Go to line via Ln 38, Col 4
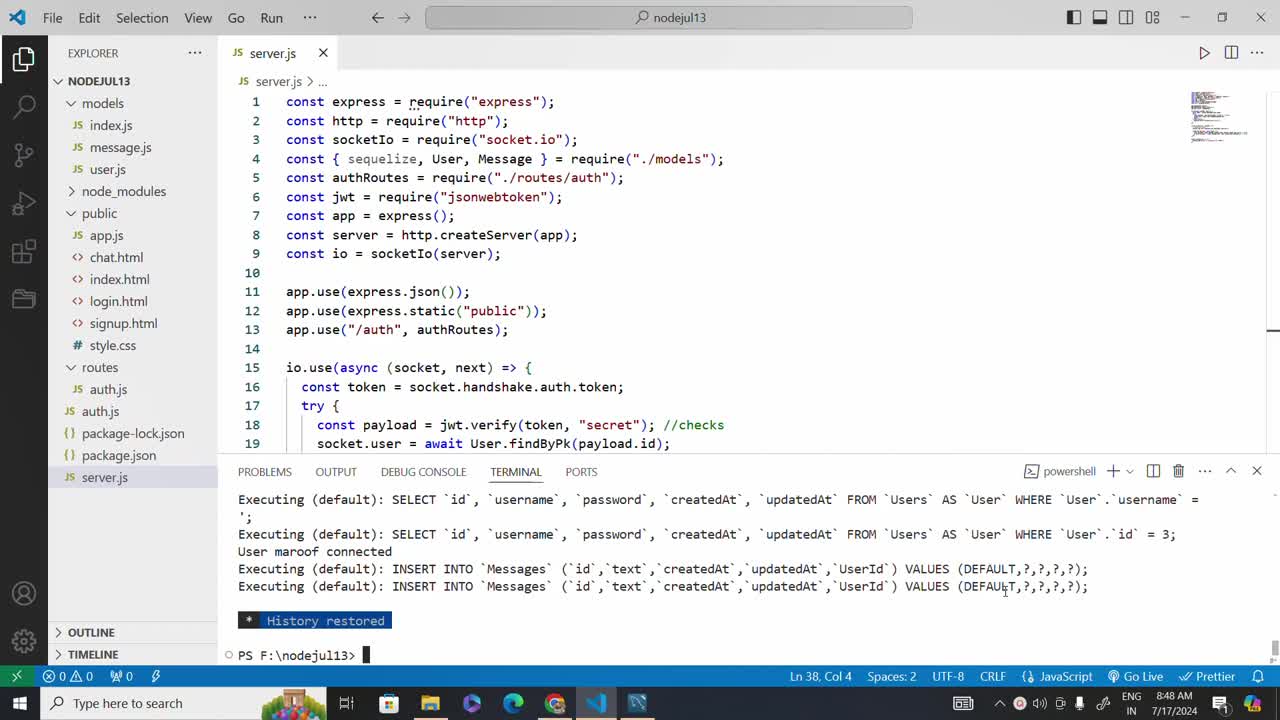1280x720 pixels. point(820,676)
